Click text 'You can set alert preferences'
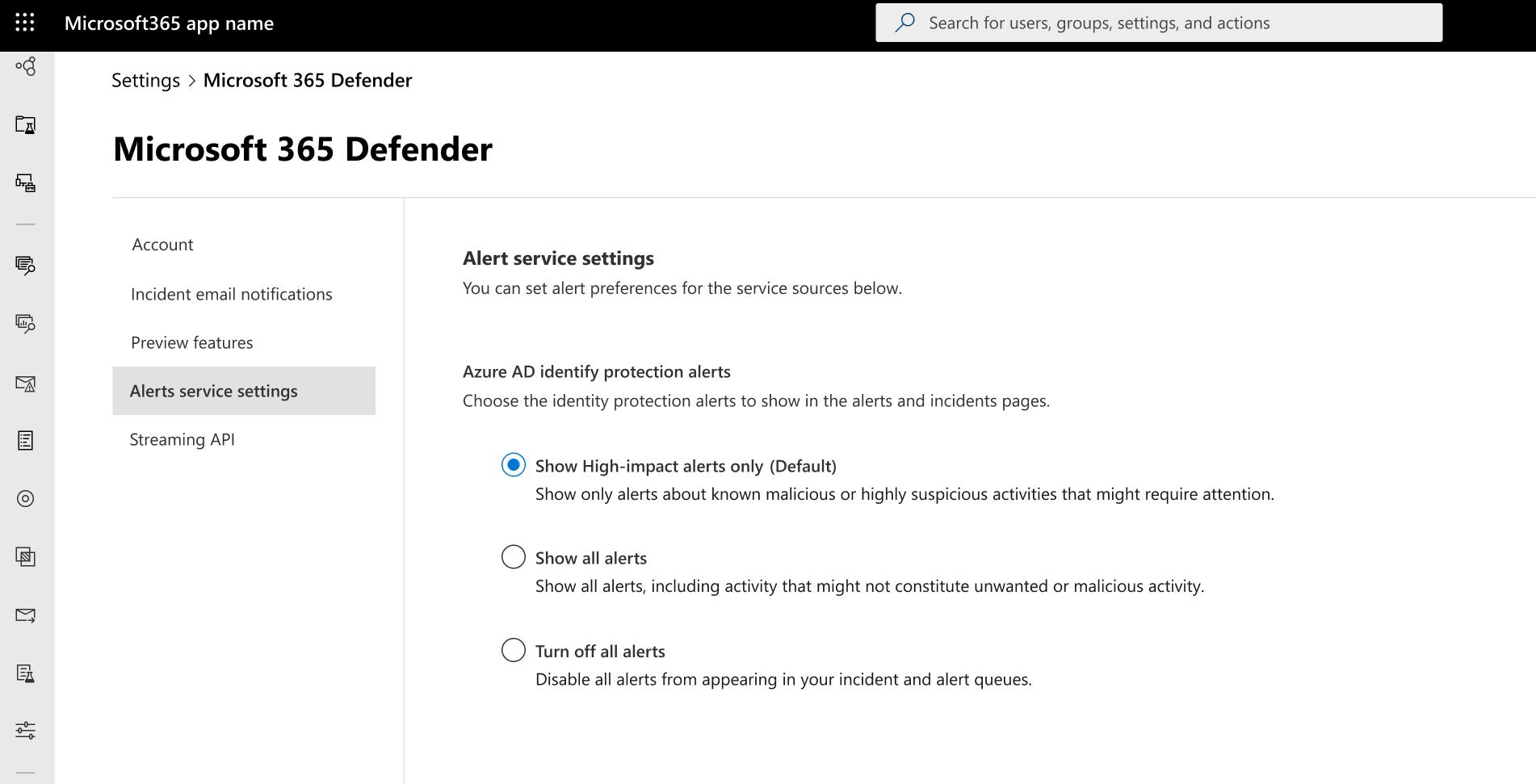 click(x=682, y=288)
